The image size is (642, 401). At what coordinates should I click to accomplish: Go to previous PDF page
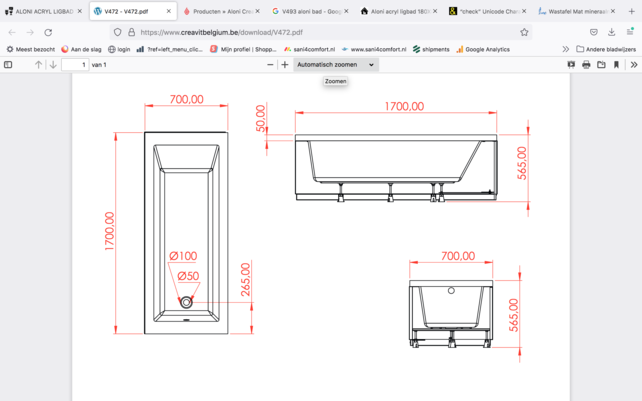pyautogui.click(x=39, y=65)
